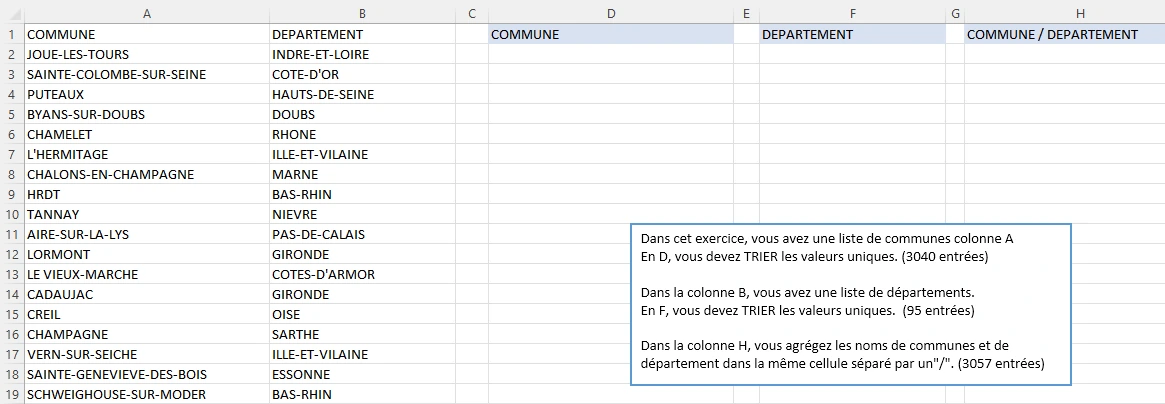1165x404 pixels.
Task: Click the select-all corner of the grid
Action: [11, 12]
